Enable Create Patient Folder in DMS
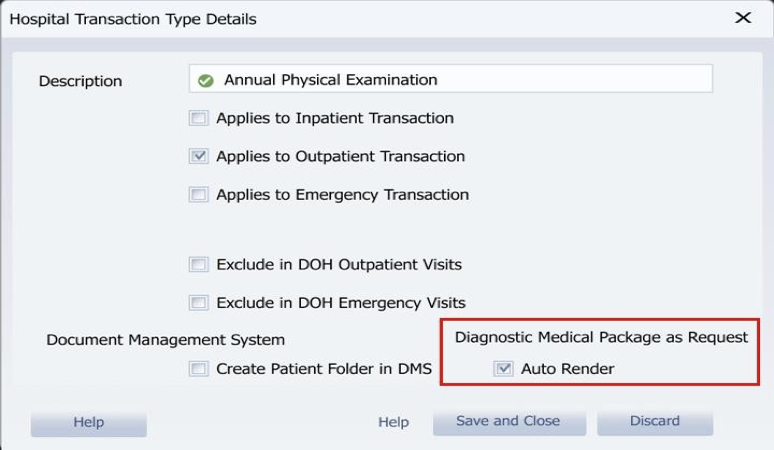774x450 pixels. (198, 369)
